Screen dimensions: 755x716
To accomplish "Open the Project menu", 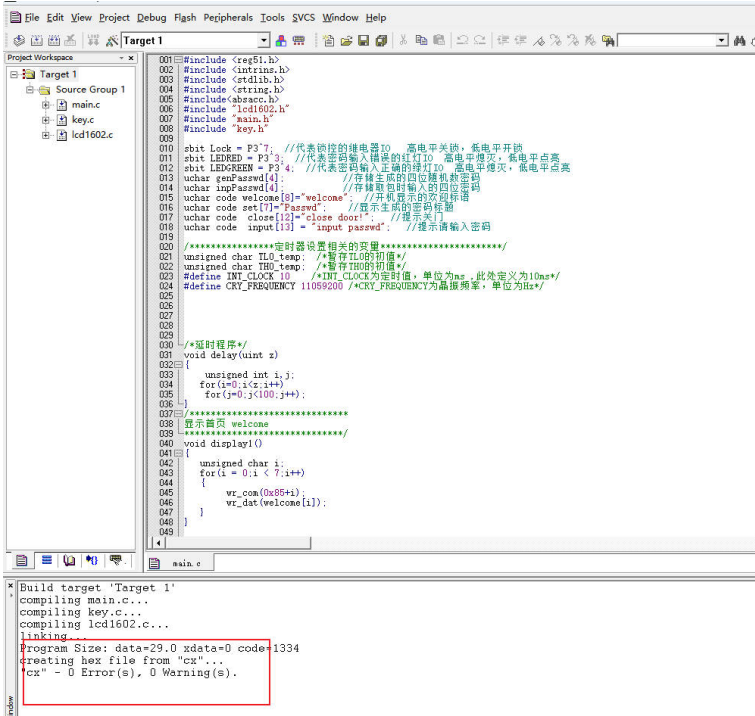I will click(114, 18).
